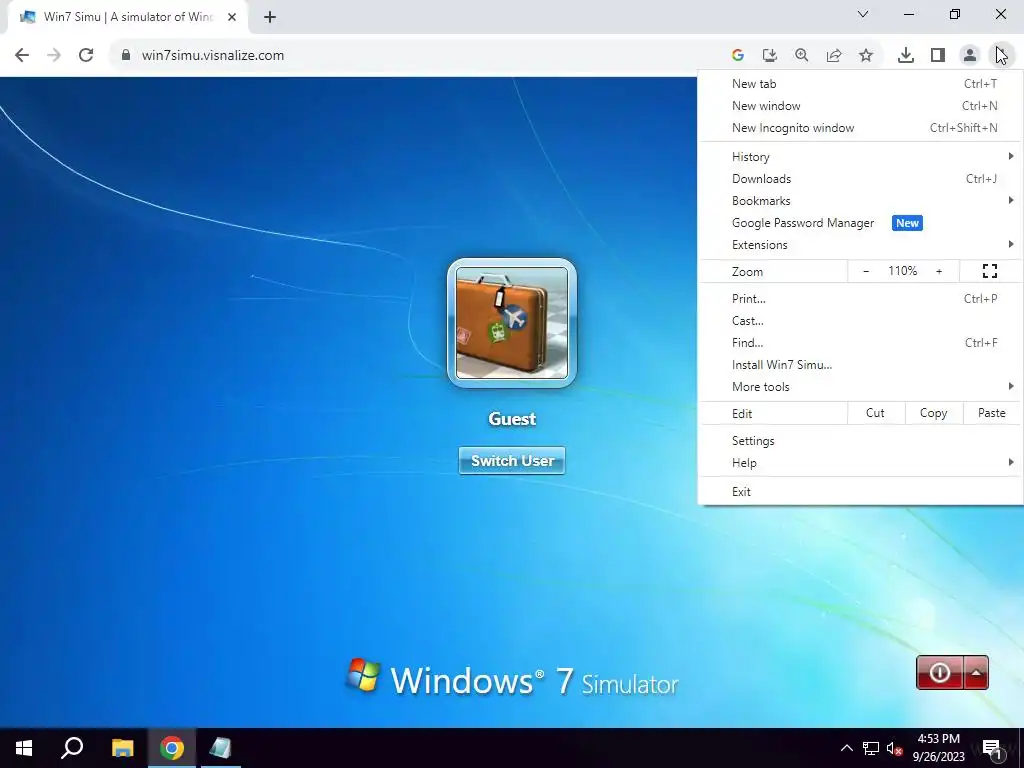Open File Explorer from taskbar
1024x768 pixels.
coord(122,748)
